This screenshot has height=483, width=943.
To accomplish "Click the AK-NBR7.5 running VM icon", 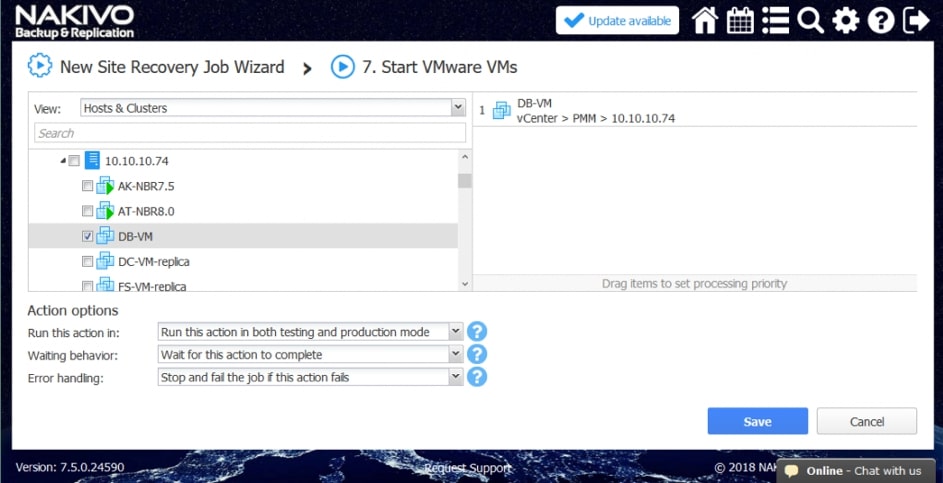I will coord(105,185).
